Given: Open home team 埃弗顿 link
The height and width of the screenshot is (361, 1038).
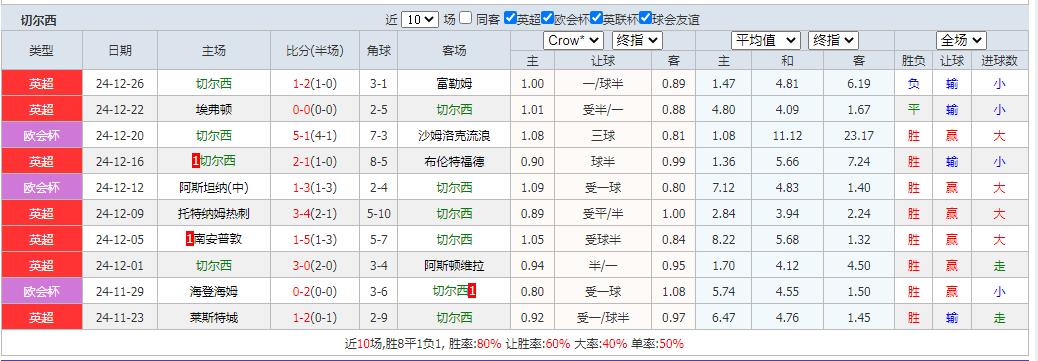Looking at the screenshot, I should (x=214, y=110).
